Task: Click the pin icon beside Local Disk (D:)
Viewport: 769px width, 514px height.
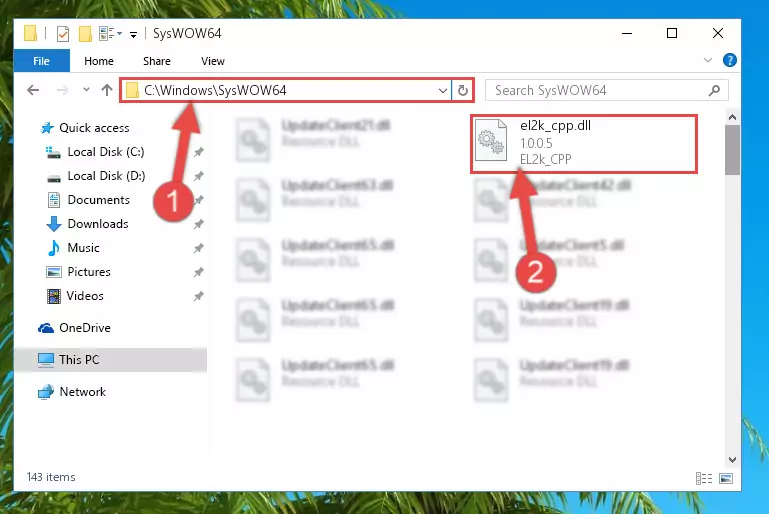Action: tap(199, 176)
